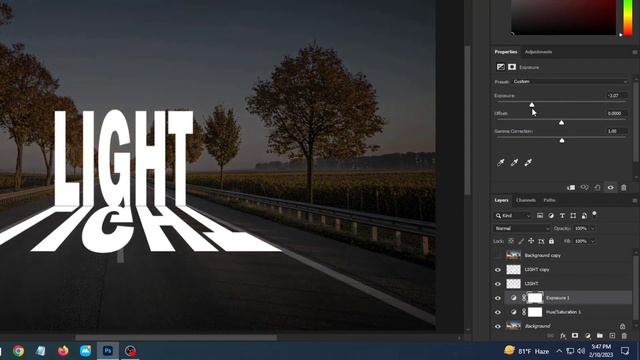The width and height of the screenshot is (640, 360).
Task: Hide the Exposure 1 adjustment layer
Action: 498,298
